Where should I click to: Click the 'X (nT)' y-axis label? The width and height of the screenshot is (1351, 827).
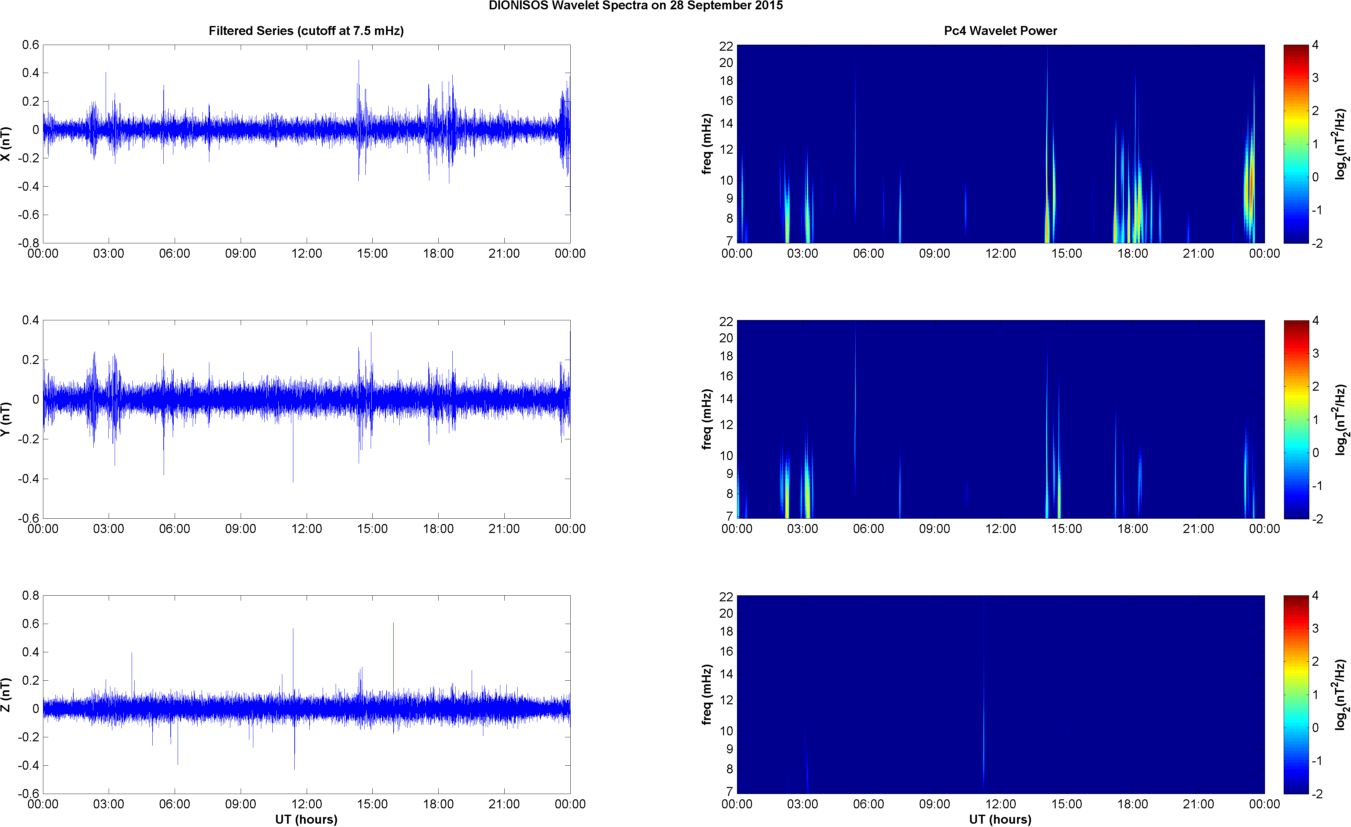pyautogui.click(x=7, y=143)
